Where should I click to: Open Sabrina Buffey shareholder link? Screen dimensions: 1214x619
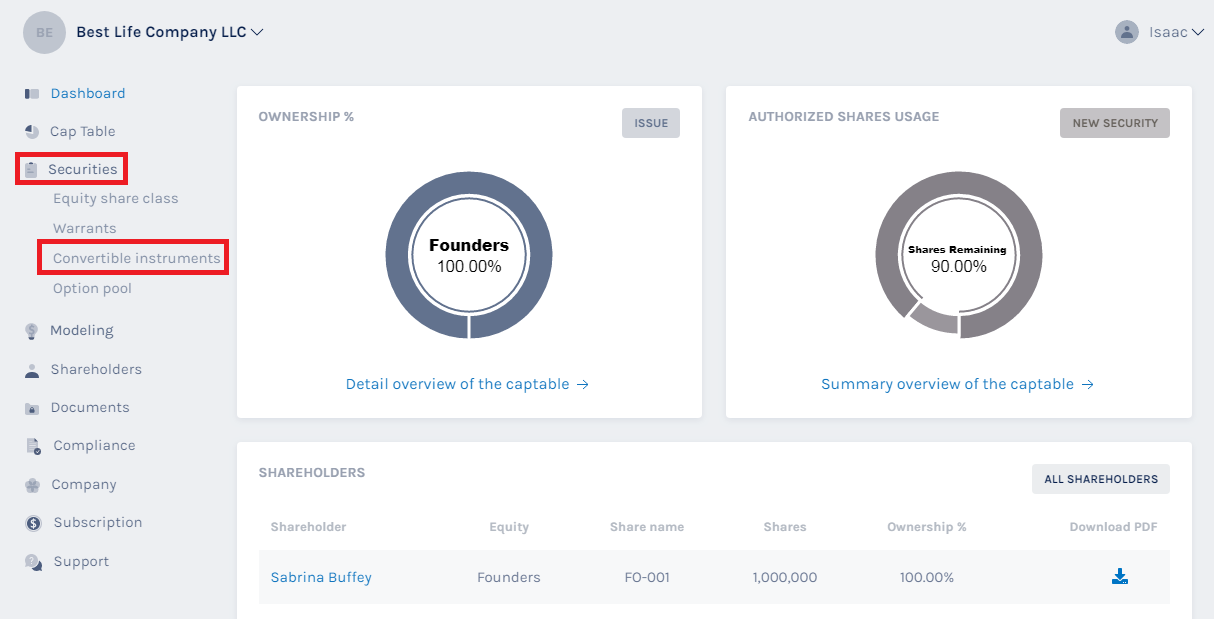[x=321, y=577]
